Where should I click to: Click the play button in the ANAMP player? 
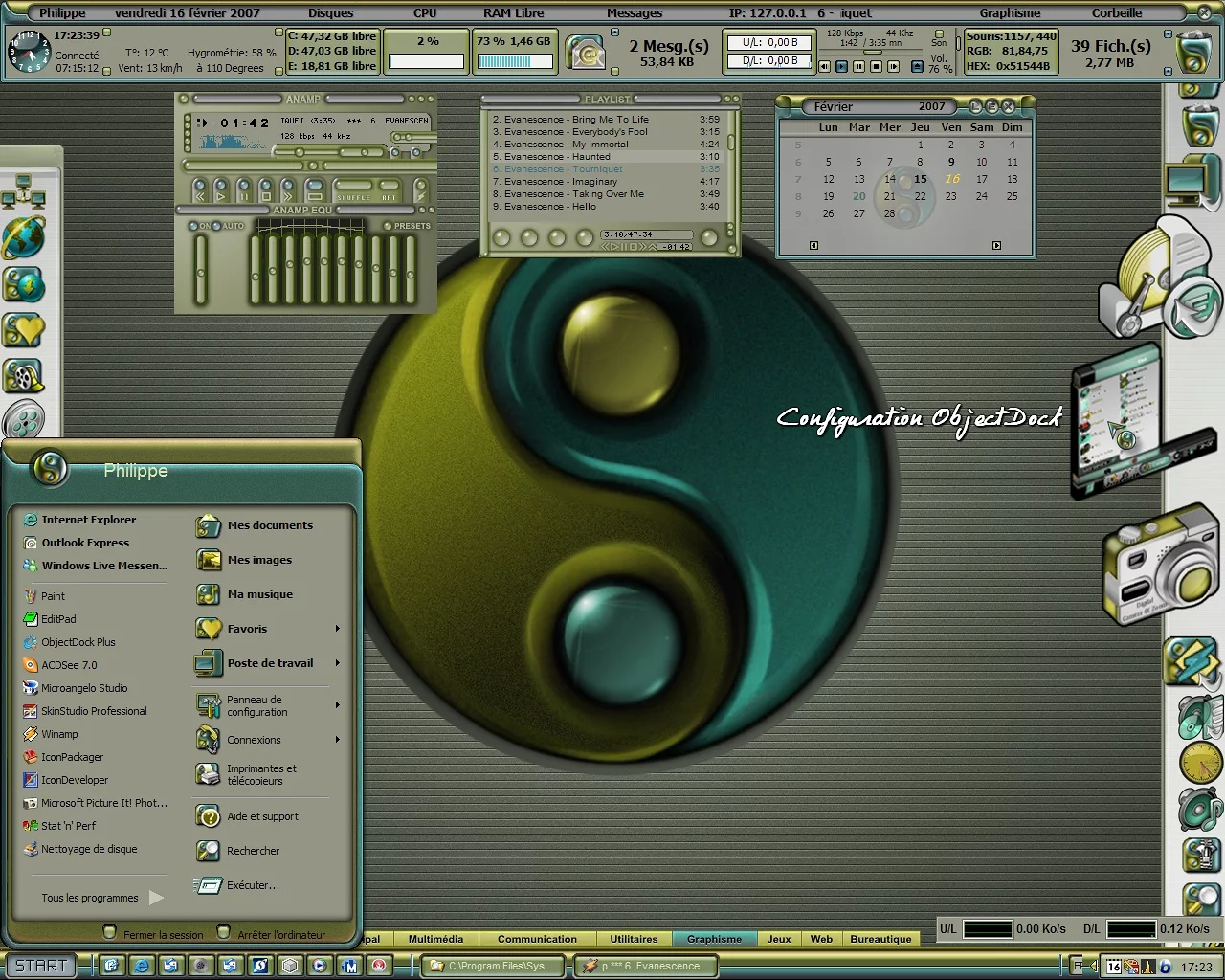(x=221, y=190)
